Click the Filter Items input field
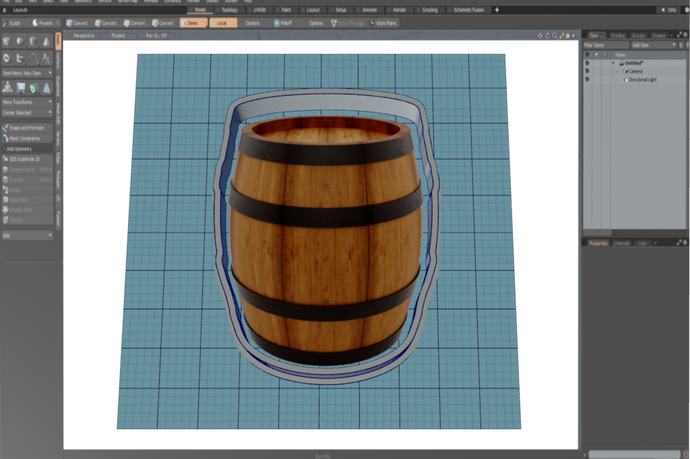This screenshot has height=459, width=690. click(x=607, y=45)
